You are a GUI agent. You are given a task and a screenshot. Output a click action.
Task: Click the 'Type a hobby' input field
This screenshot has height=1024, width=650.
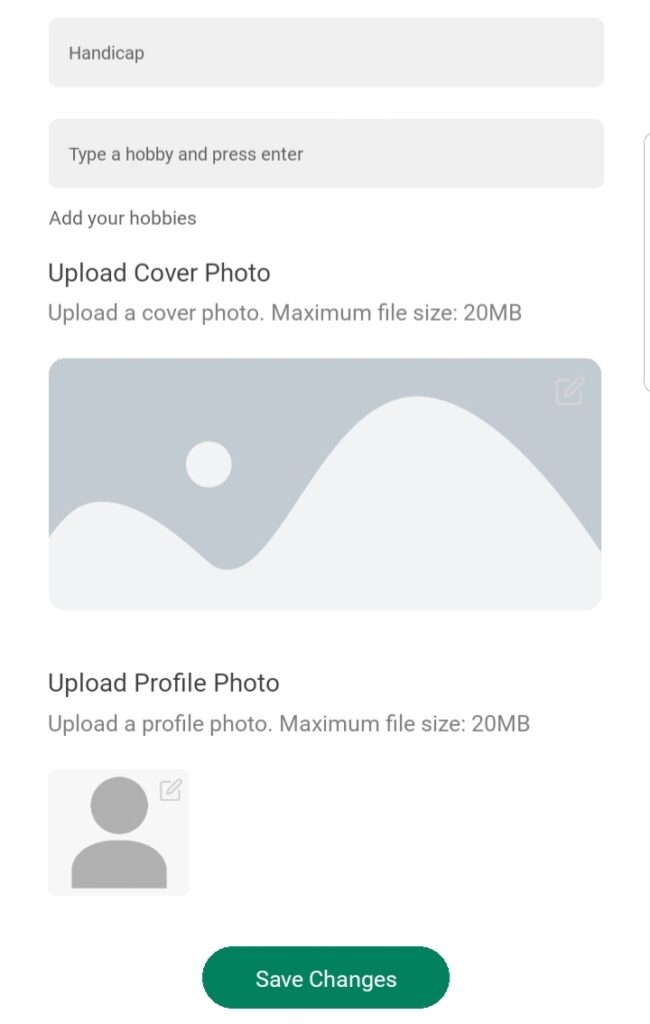click(x=326, y=154)
